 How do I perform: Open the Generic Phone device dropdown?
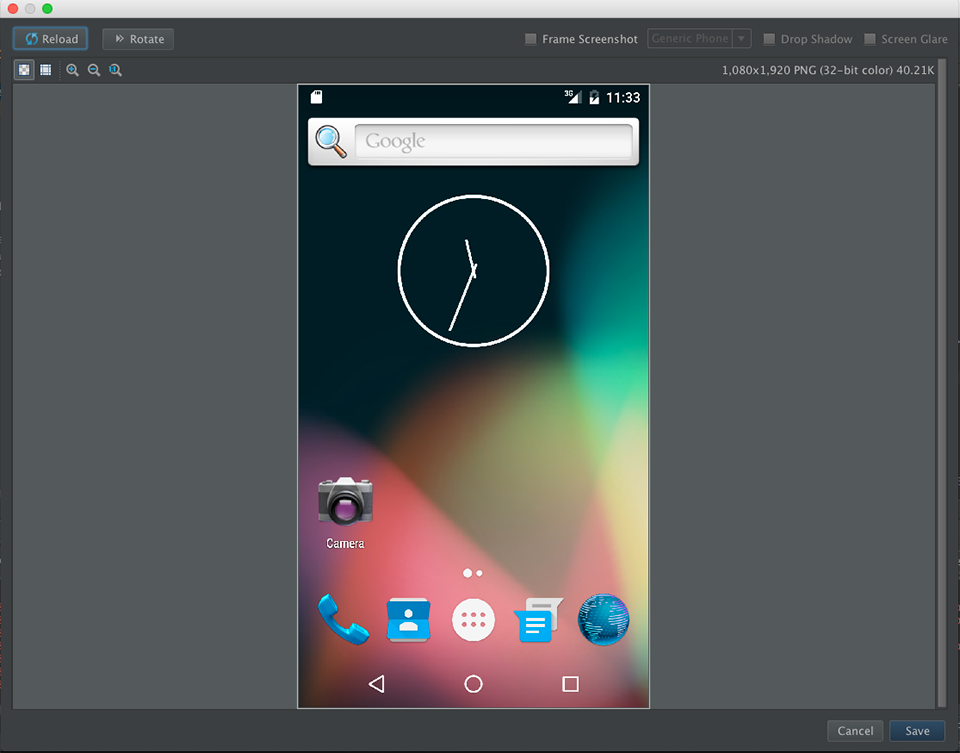(x=699, y=39)
